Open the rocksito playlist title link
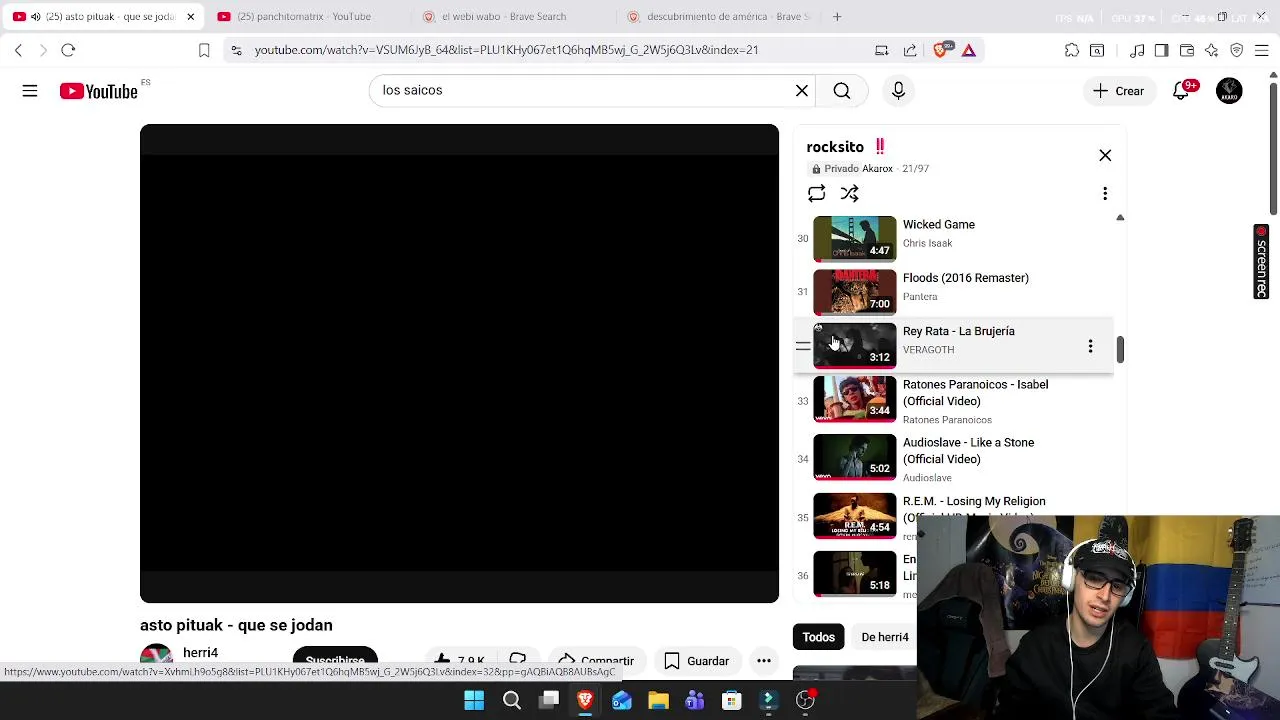 tap(835, 147)
